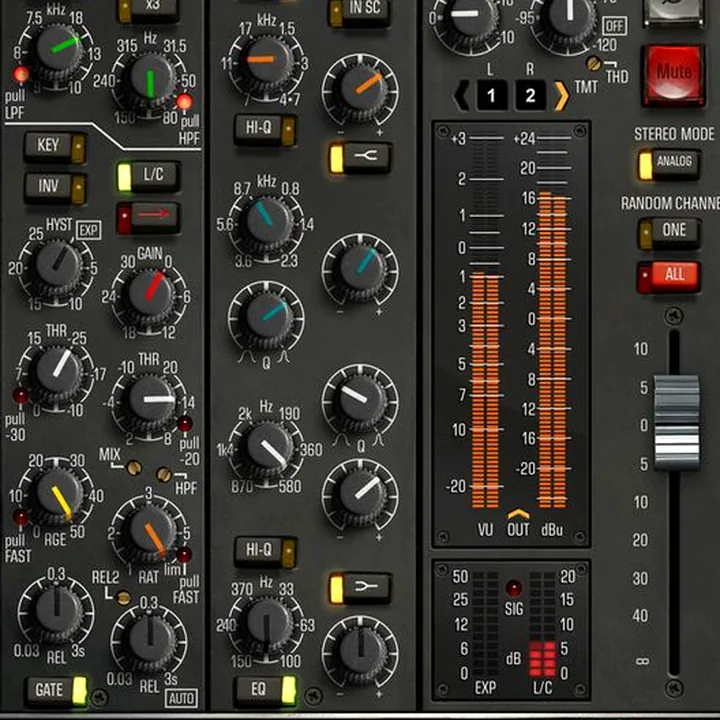Click the LF frequency knob labeled 370 to 33

point(268,624)
